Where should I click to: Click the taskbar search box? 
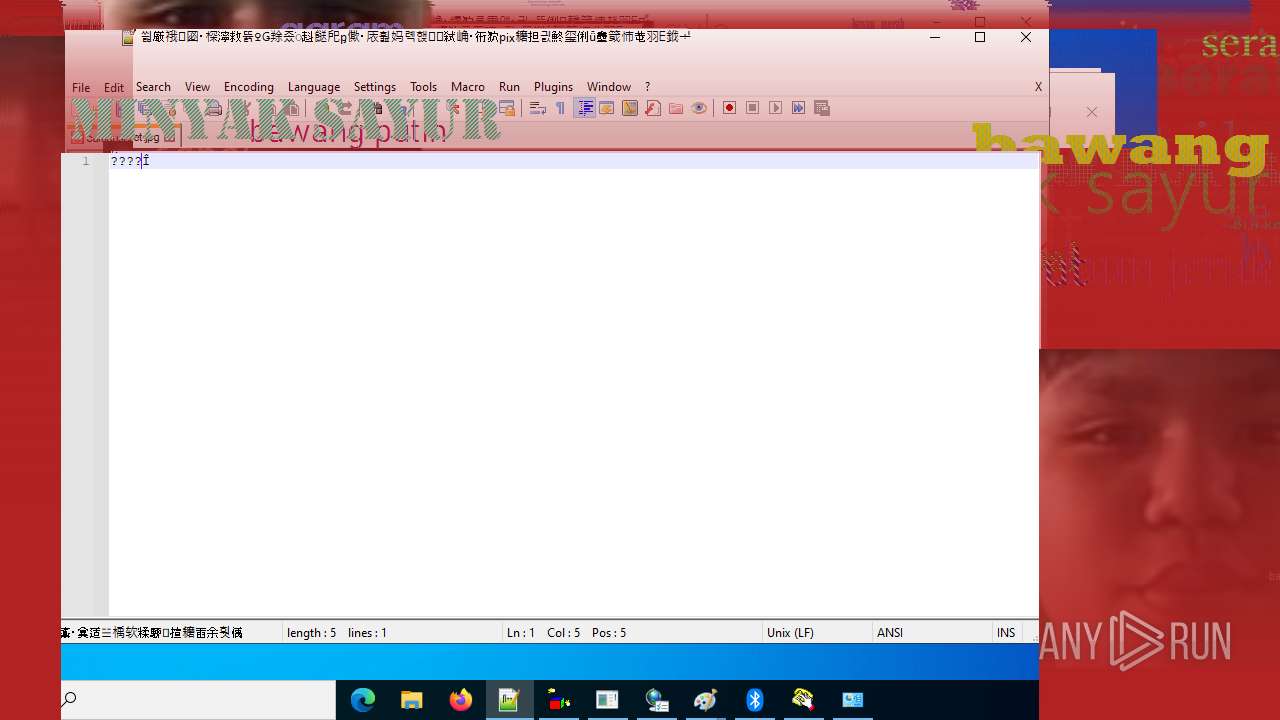(198, 700)
